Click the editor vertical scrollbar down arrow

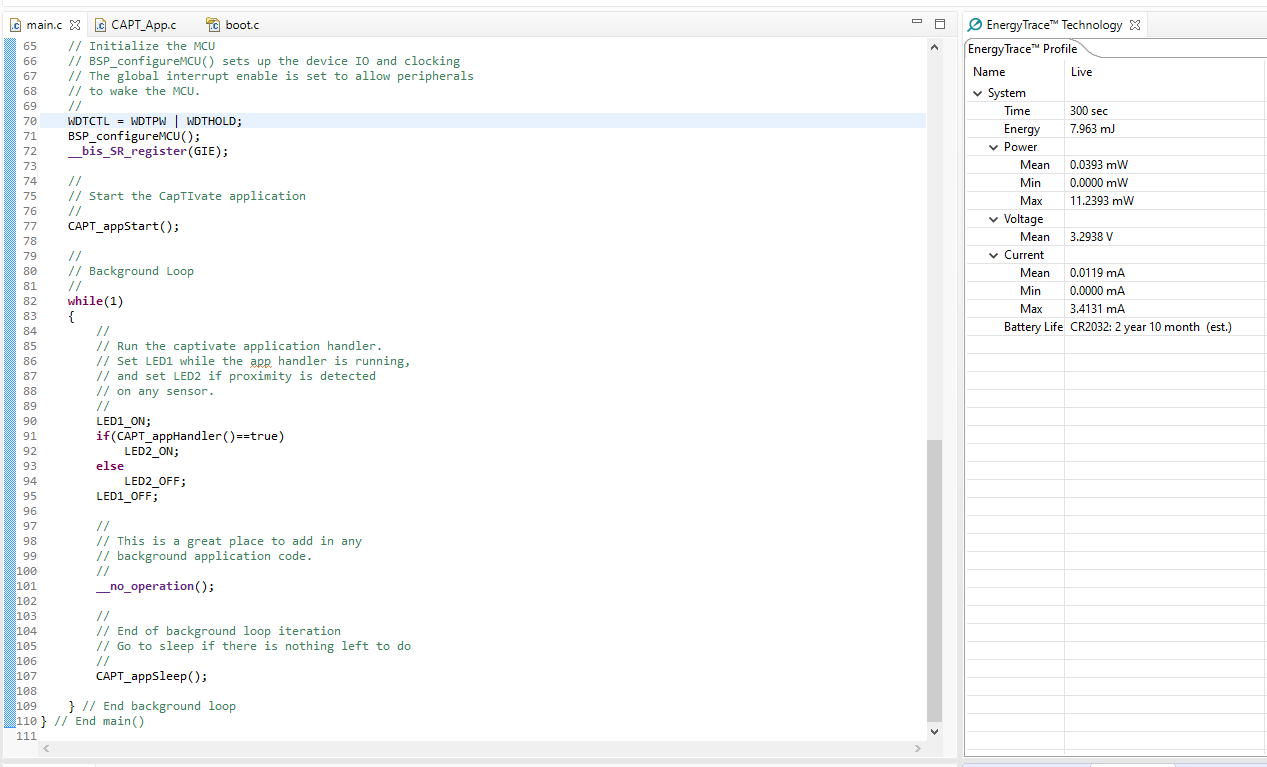coord(935,731)
